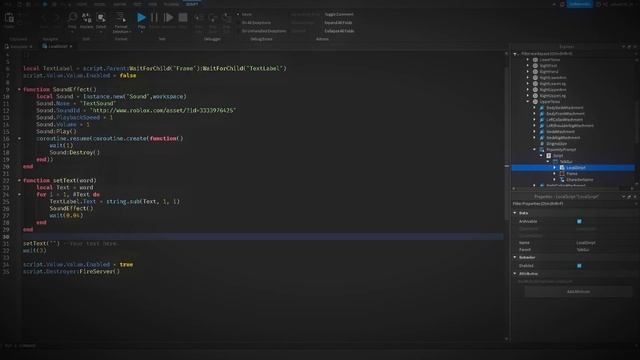Toggle the Archivable checkbox
The width and height of the screenshot is (640, 360).
click(x=579, y=221)
